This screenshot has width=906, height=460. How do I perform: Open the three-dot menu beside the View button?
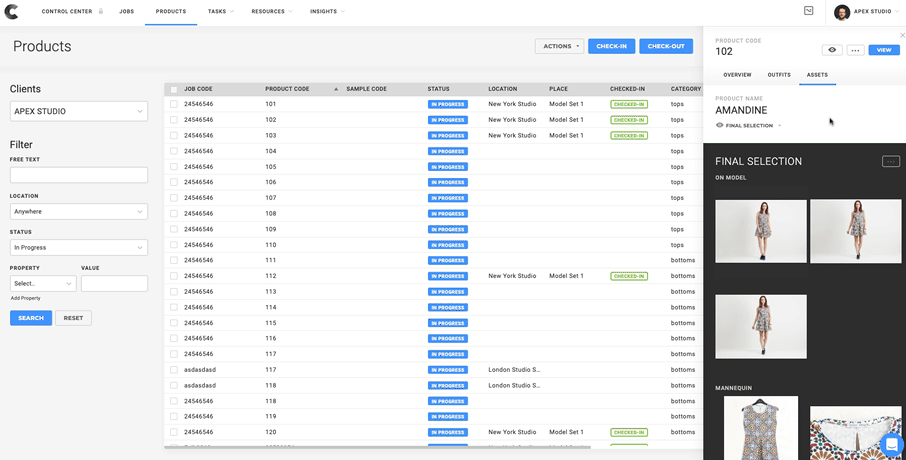855,50
